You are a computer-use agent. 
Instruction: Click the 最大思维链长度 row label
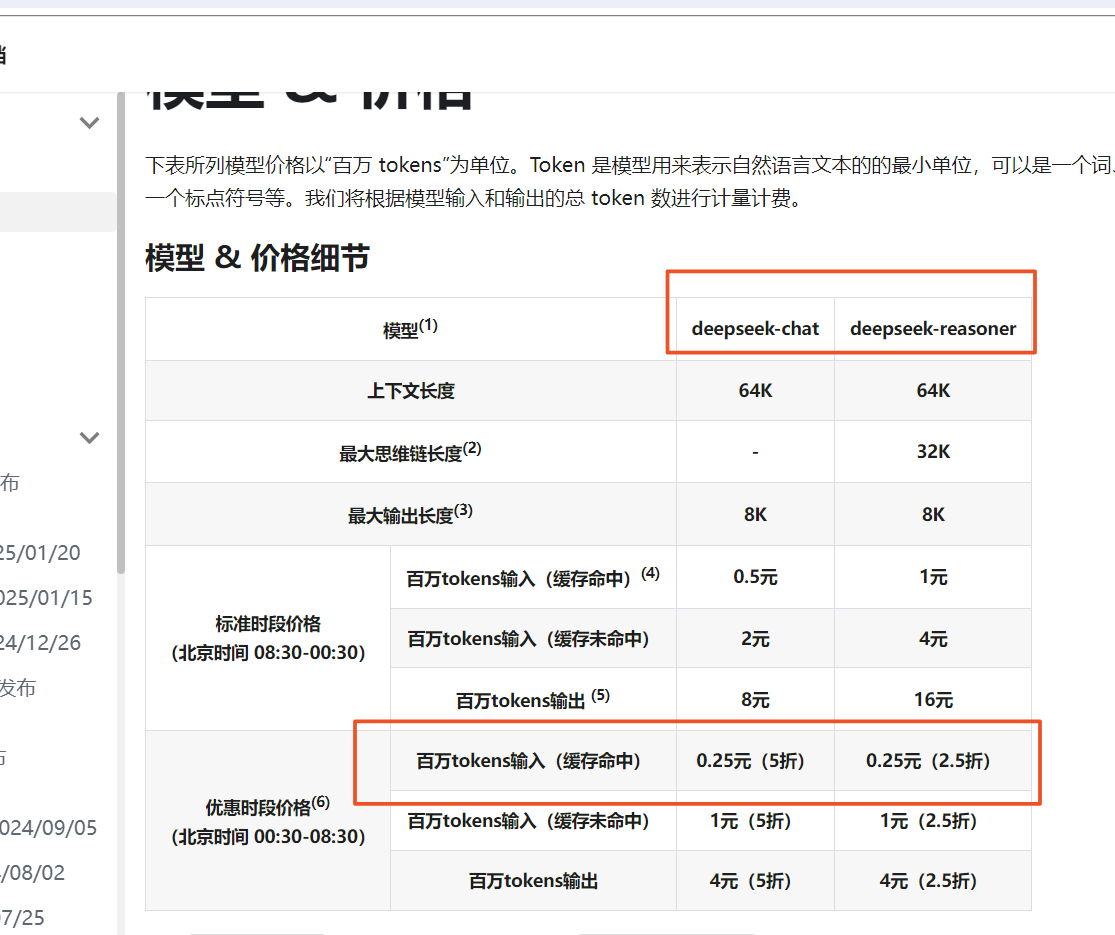(410, 452)
